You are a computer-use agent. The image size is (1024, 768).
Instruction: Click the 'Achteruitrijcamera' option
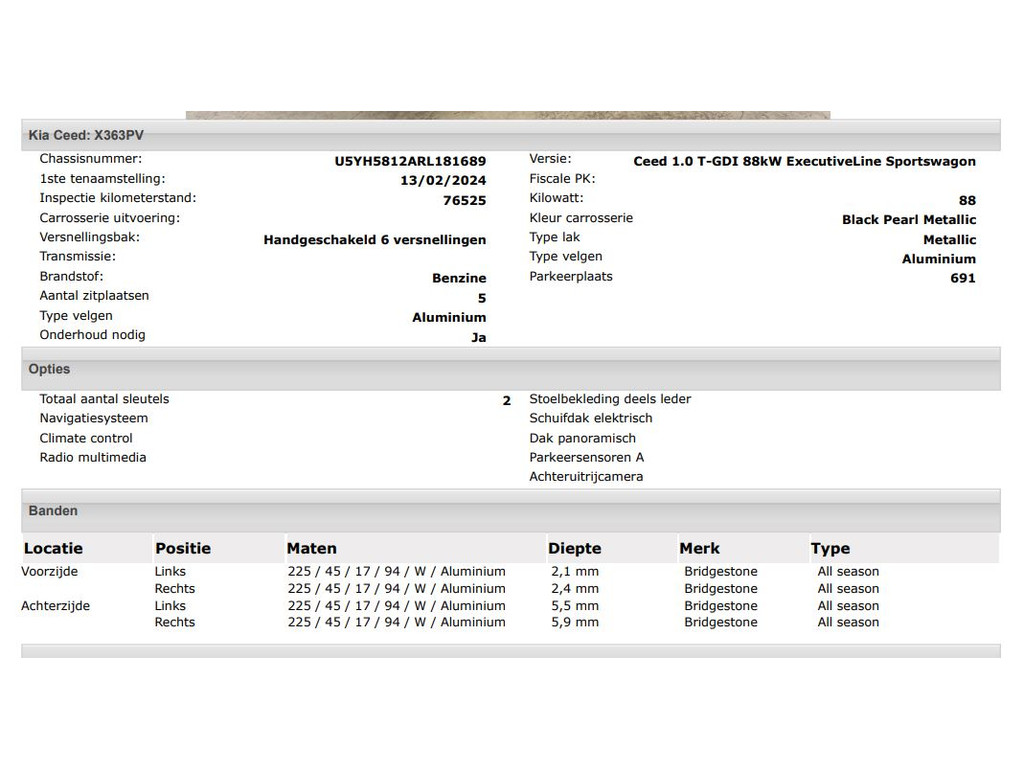(586, 477)
